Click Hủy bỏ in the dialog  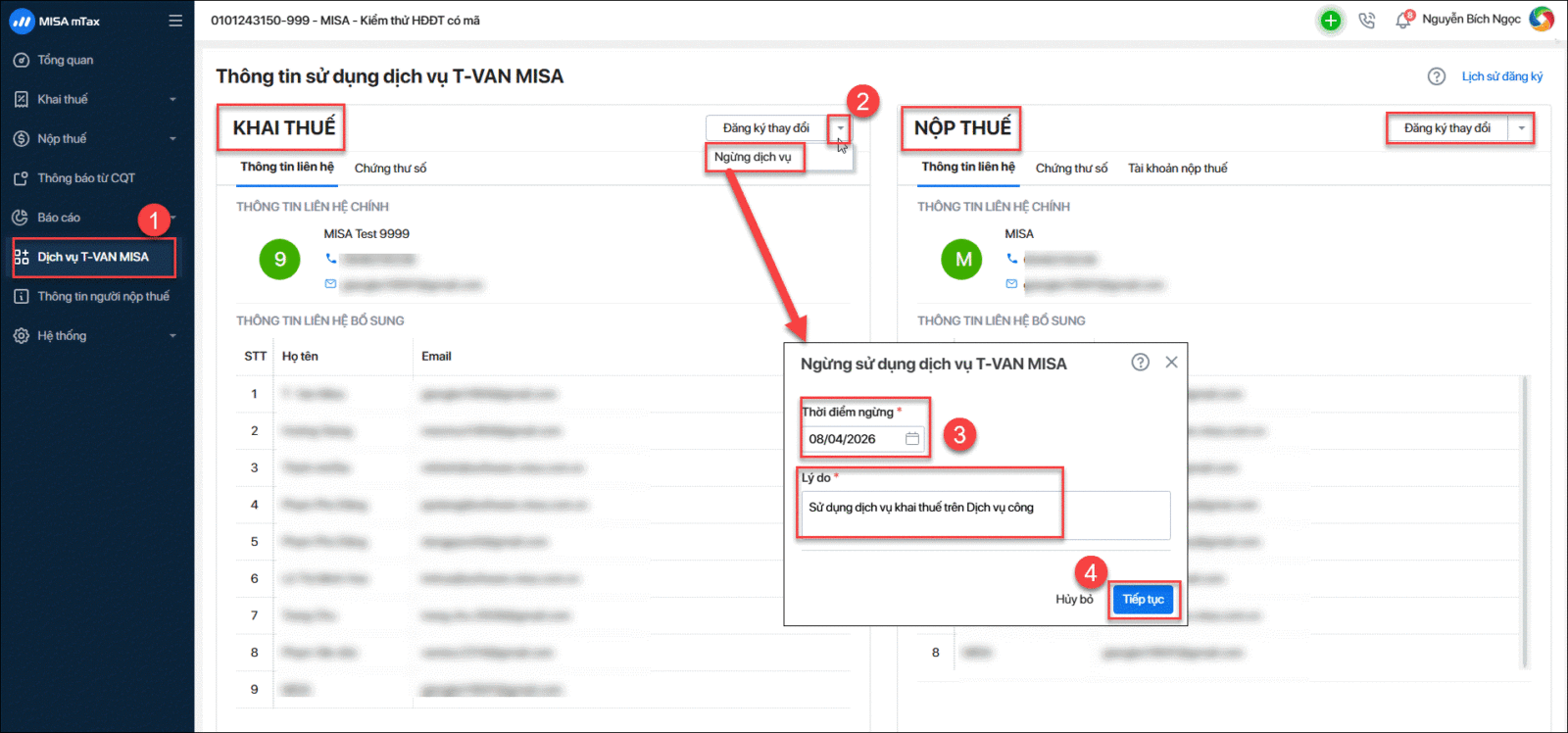[1074, 599]
